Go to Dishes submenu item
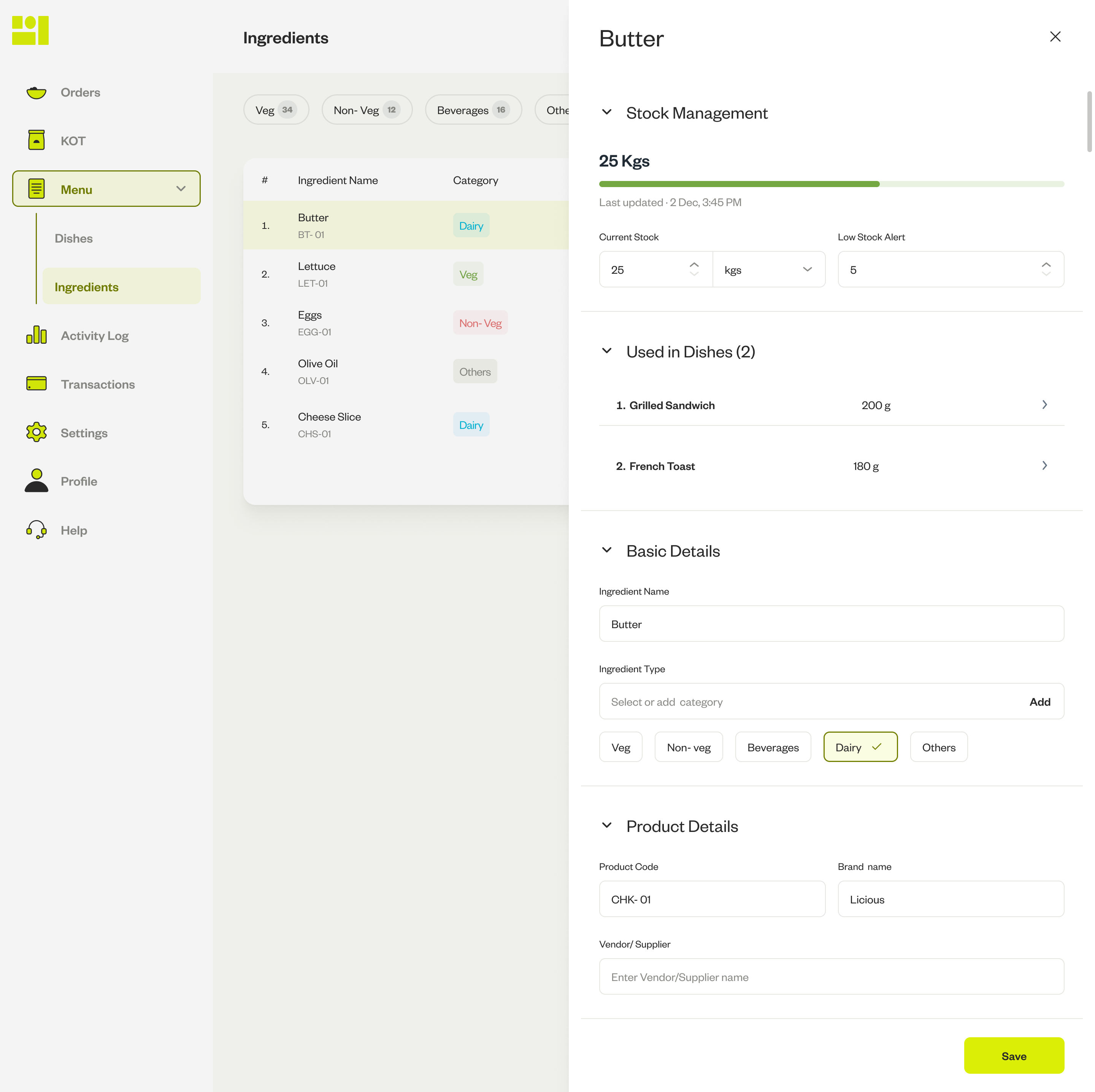This screenshot has width=1095, height=1092. pyautogui.click(x=74, y=238)
